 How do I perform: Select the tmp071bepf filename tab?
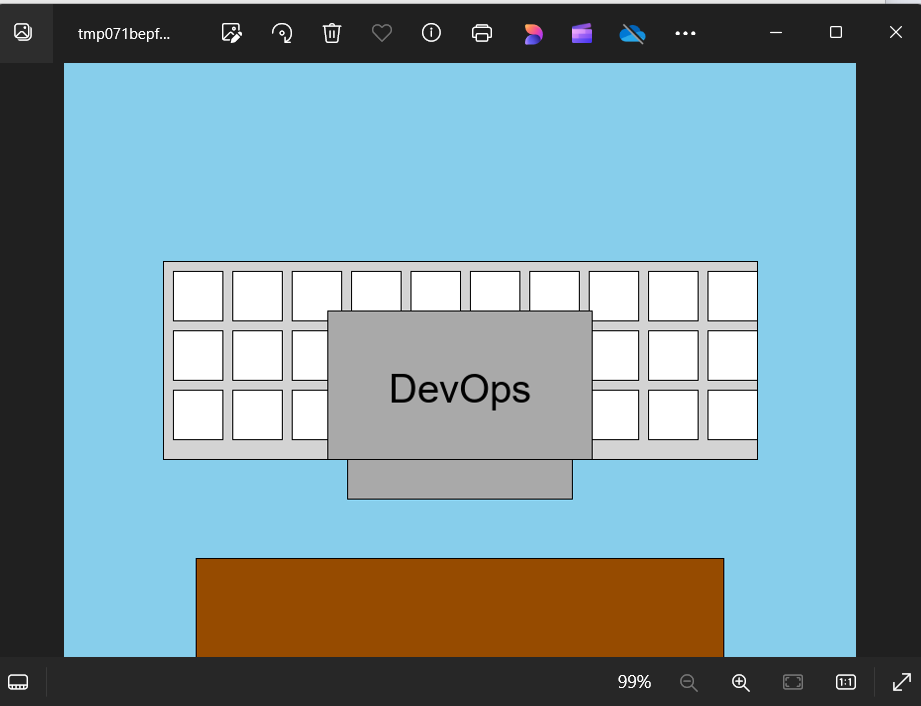[x=123, y=32]
